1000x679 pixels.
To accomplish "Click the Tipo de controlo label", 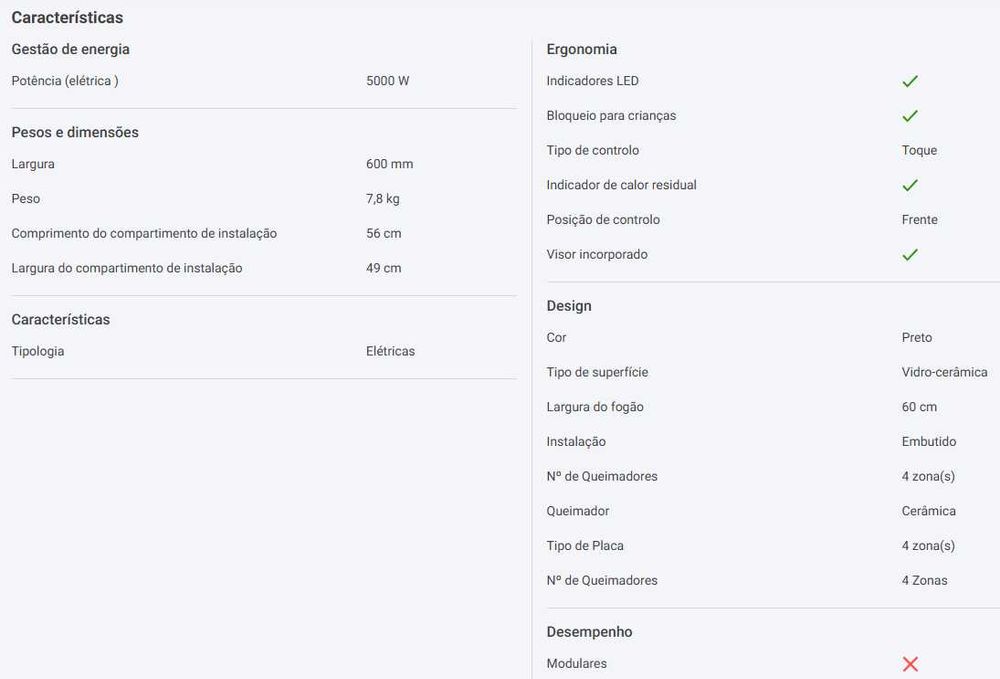I will point(592,150).
